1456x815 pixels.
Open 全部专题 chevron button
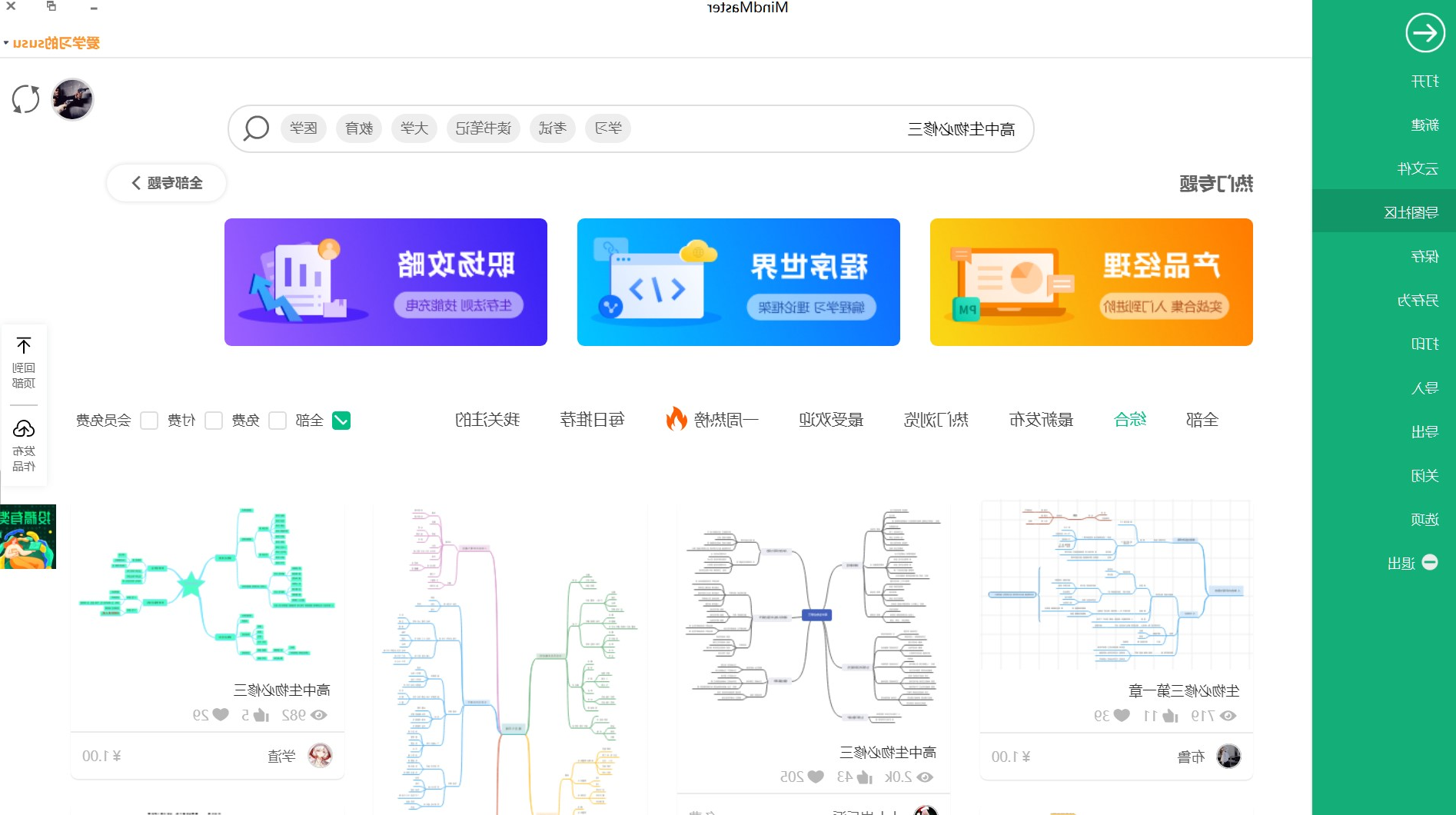point(166,183)
